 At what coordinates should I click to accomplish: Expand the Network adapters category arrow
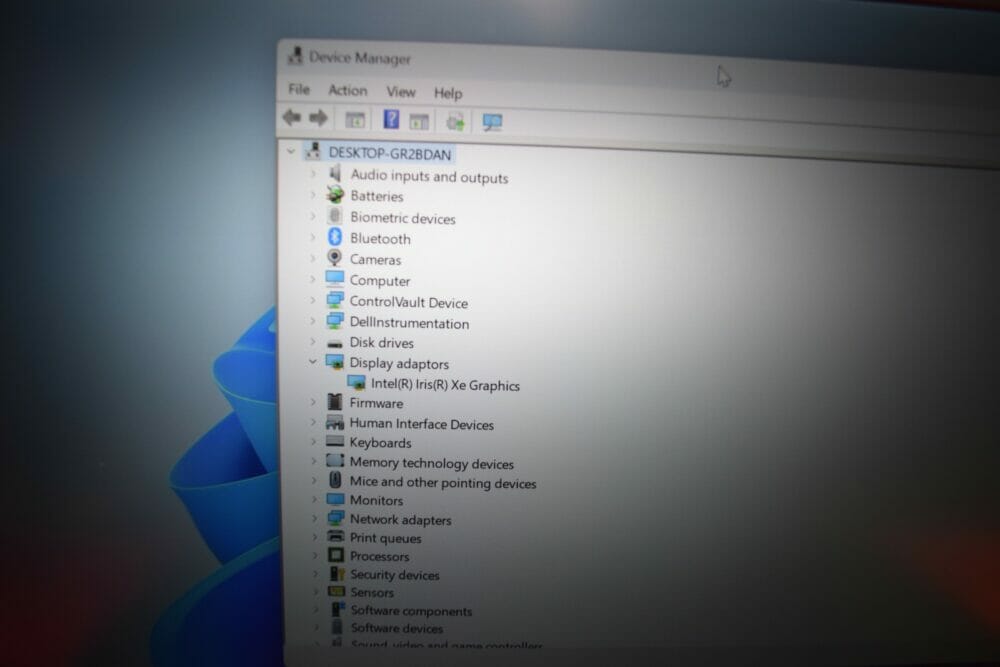click(x=314, y=518)
